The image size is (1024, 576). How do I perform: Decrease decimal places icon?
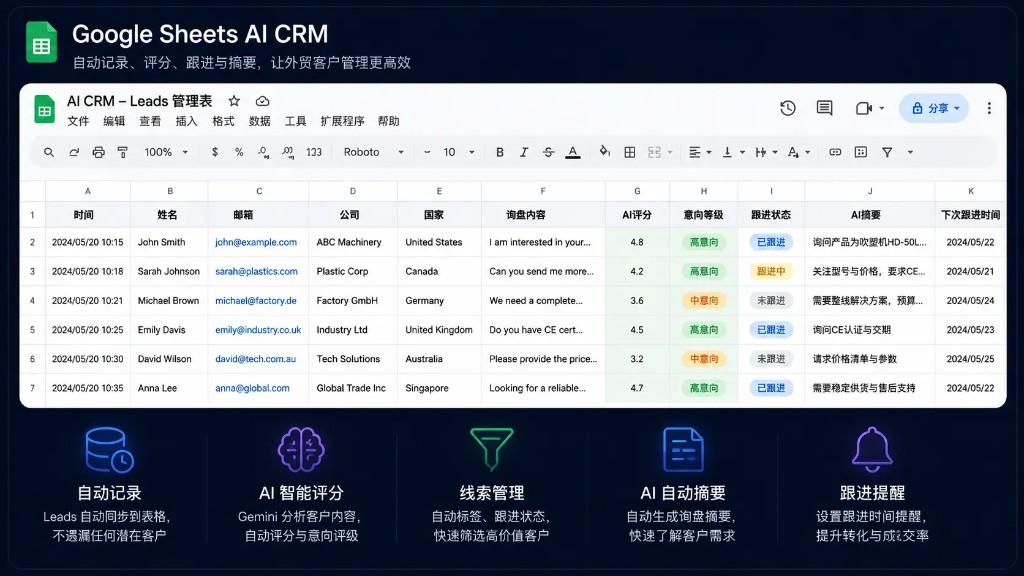(x=263, y=152)
